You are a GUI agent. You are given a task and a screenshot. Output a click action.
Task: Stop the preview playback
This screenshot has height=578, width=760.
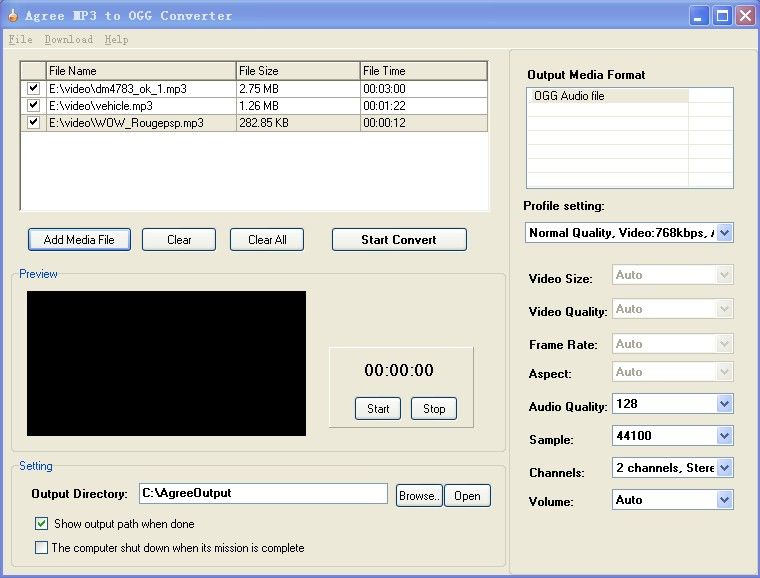click(434, 408)
